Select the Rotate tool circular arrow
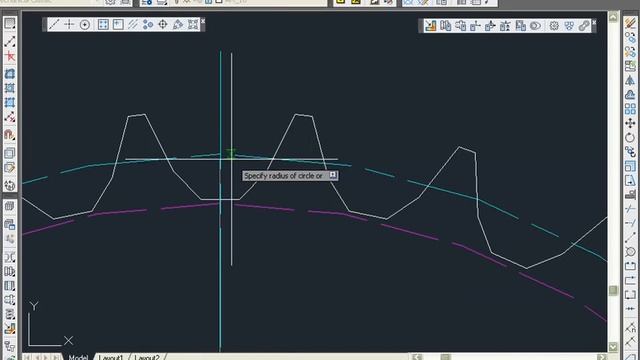This screenshot has height=360, width=640. tap(630, 138)
